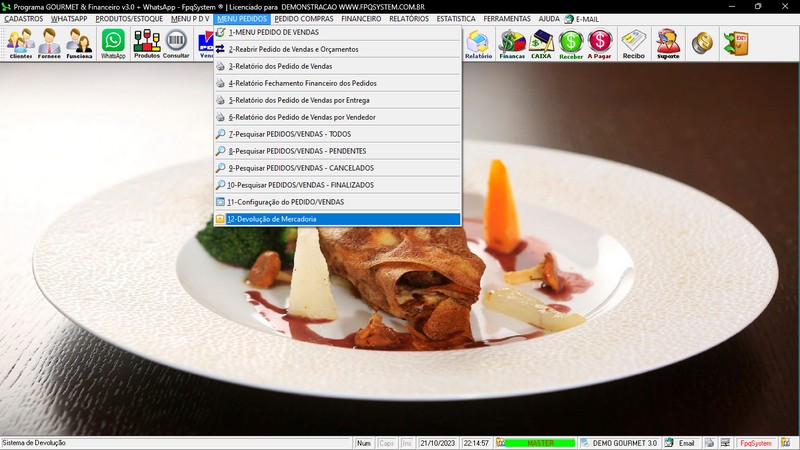
Task: Open the PEDIDO COMPRAS menu
Action: click(304, 19)
